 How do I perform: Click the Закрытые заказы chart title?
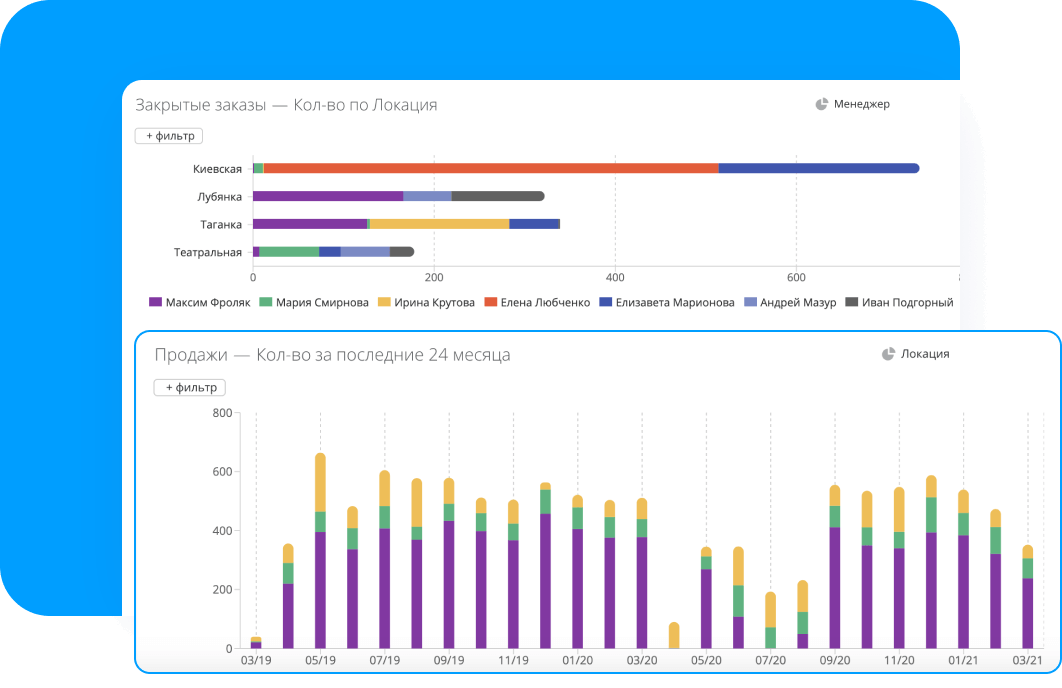[286, 105]
